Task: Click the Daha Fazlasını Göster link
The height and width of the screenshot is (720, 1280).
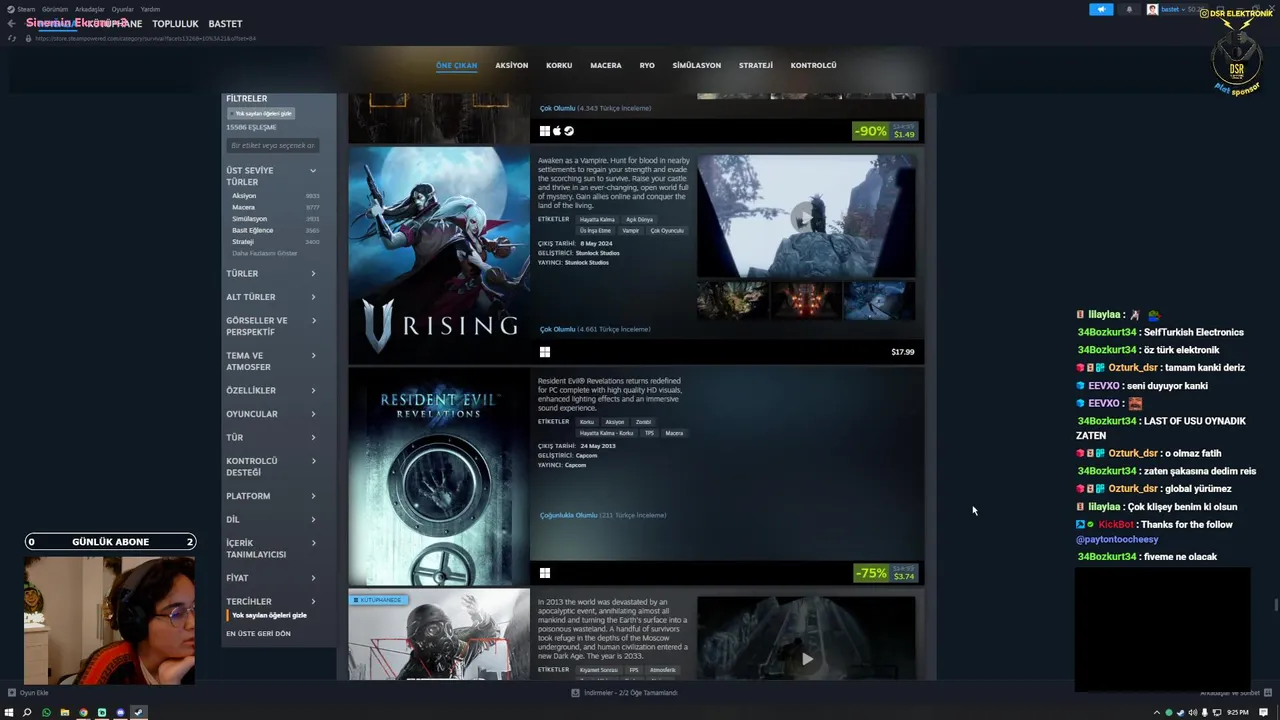Action: [x=265, y=253]
